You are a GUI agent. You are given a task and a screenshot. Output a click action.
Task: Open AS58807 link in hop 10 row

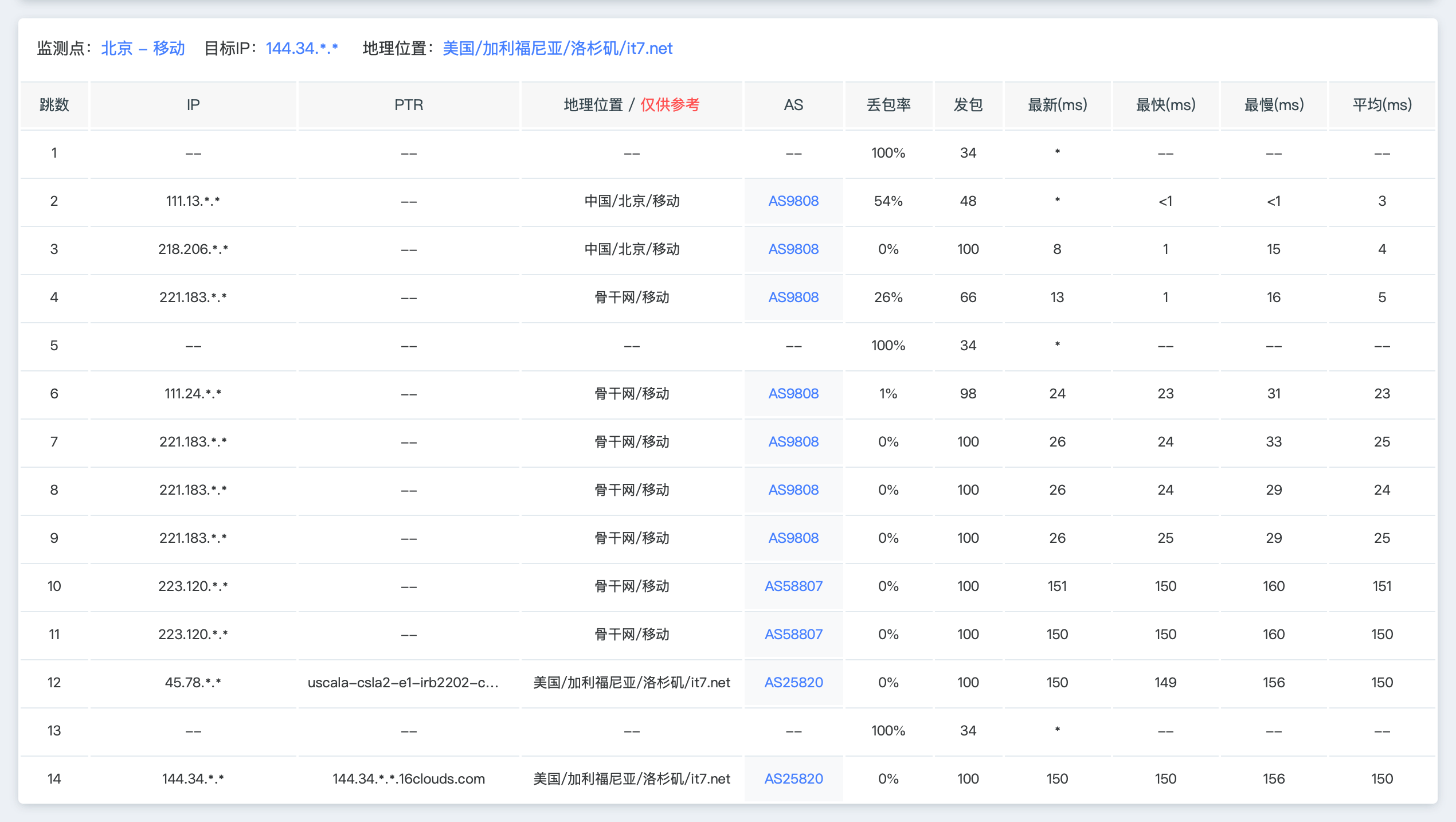click(x=793, y=586)
